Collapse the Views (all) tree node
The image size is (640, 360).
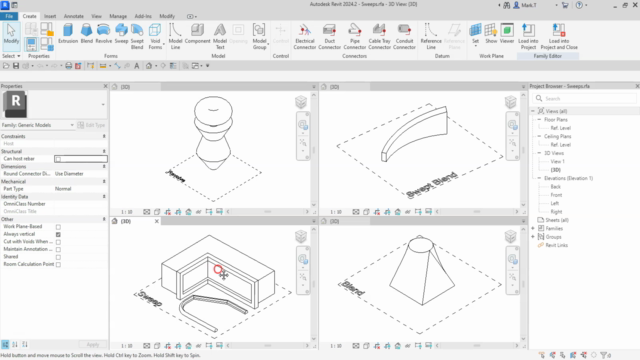[x=533, y=111]
